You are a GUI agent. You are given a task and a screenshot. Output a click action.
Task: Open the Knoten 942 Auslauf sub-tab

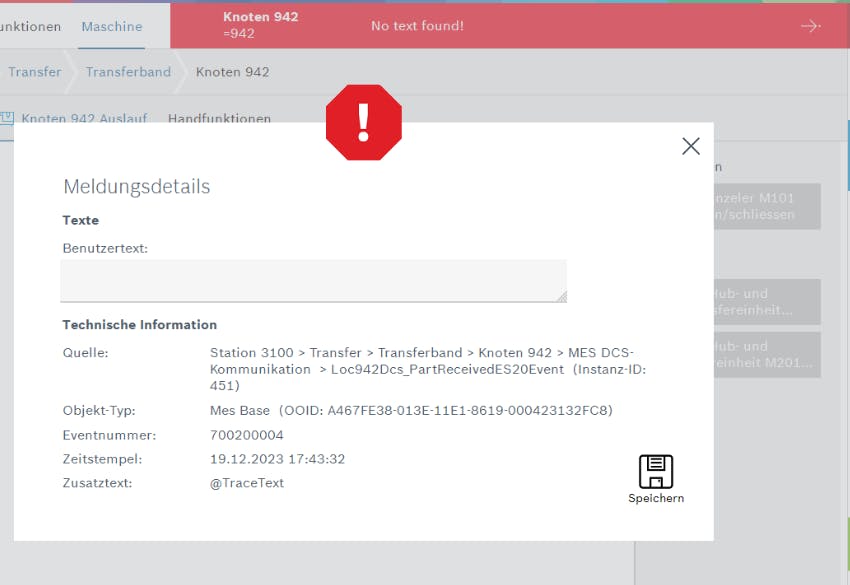pos(84,118)
